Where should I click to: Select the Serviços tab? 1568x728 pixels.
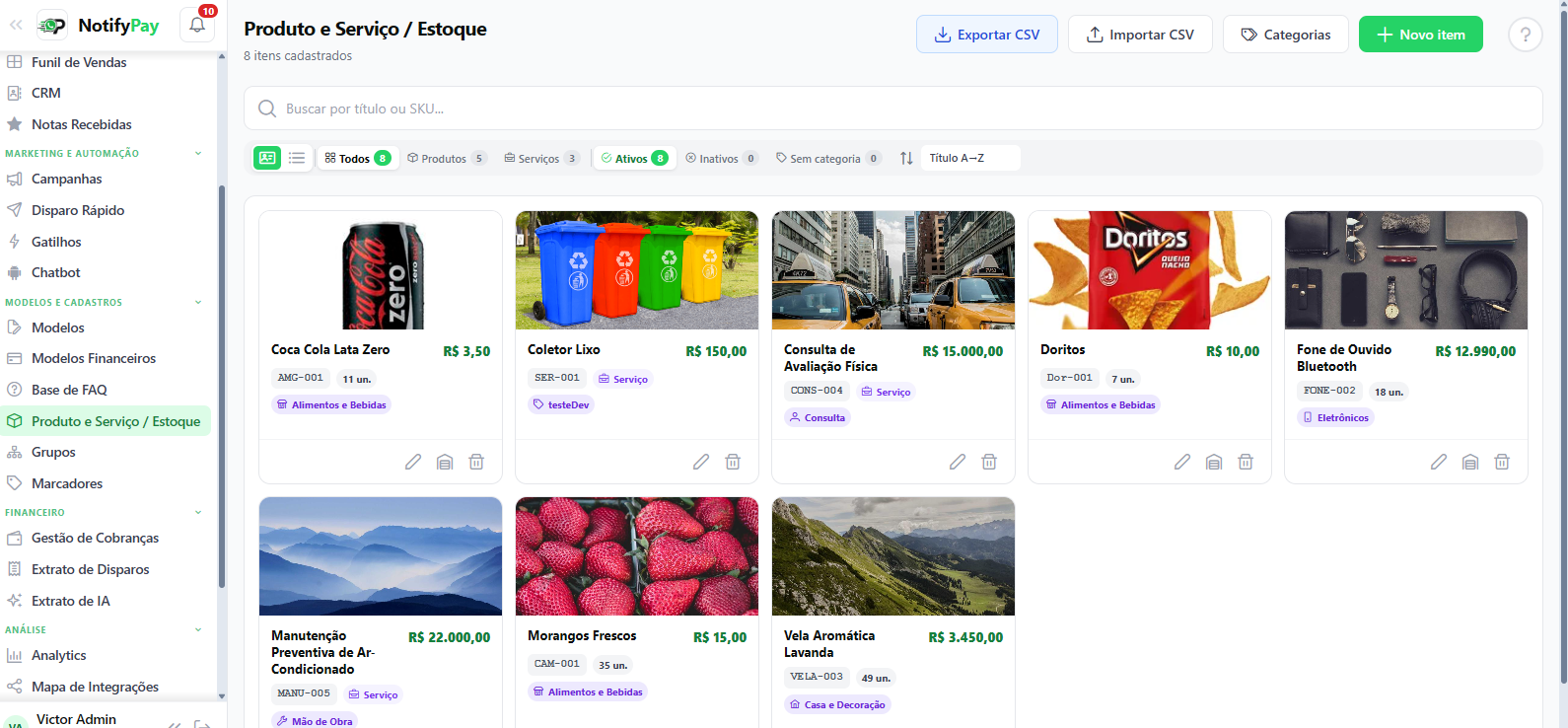click(541, 158)
